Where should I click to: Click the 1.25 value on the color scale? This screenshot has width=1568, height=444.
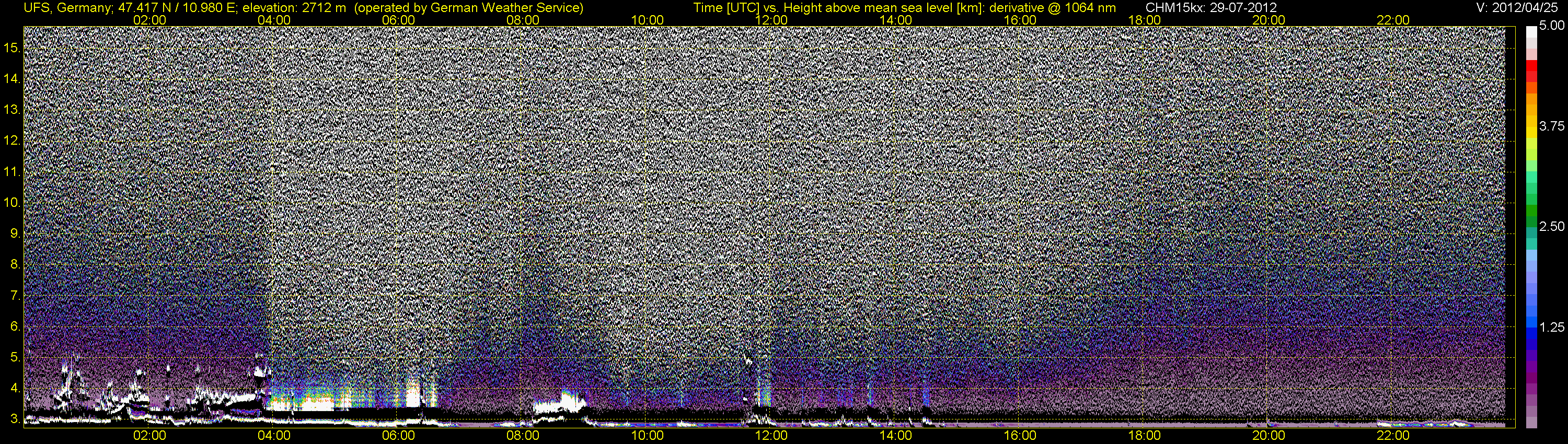(1552, 327)
